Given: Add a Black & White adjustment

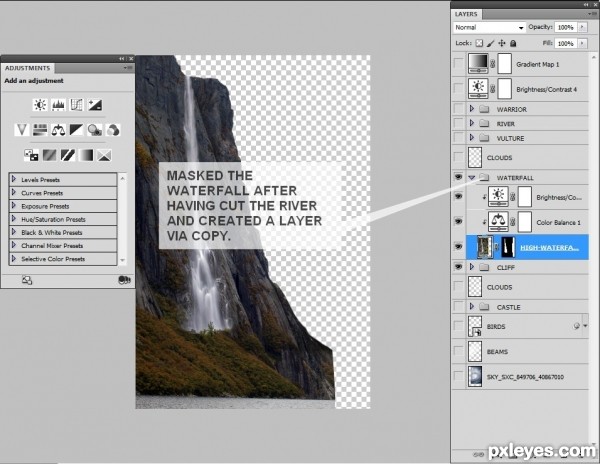Looking at the screenshot, I should point(76,130).
